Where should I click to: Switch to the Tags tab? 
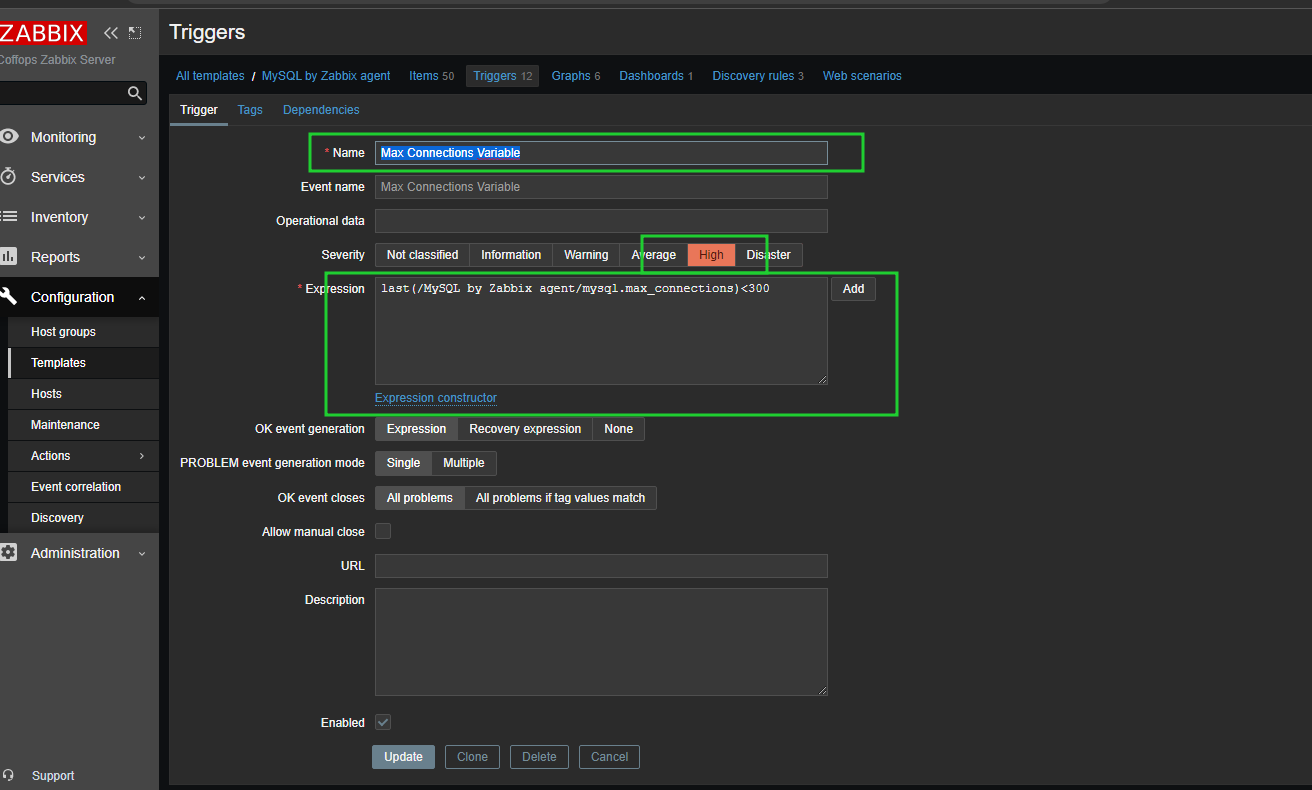click(249, 110)
